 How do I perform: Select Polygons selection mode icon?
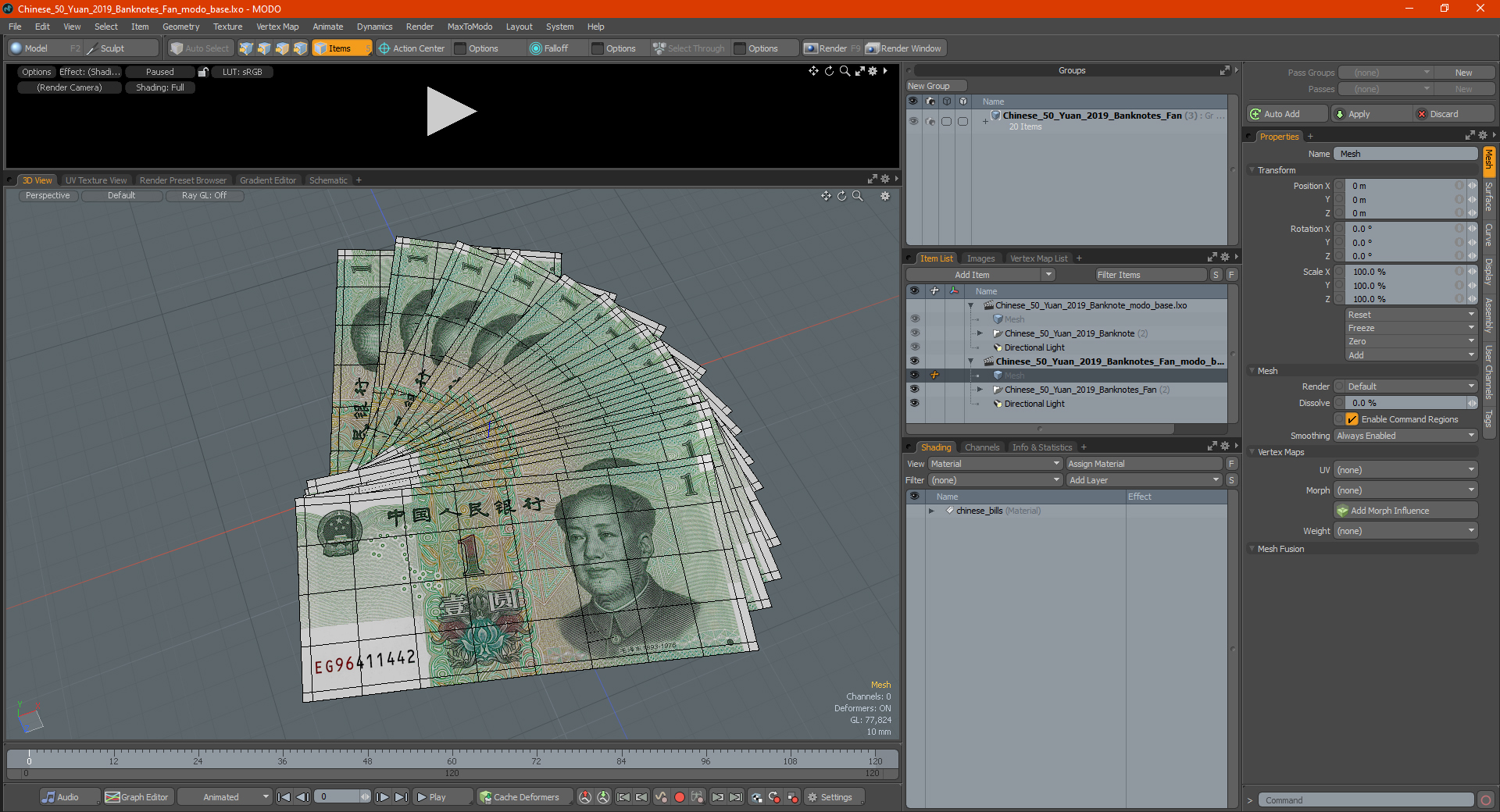pyautogui.click(x=282, y=48)
